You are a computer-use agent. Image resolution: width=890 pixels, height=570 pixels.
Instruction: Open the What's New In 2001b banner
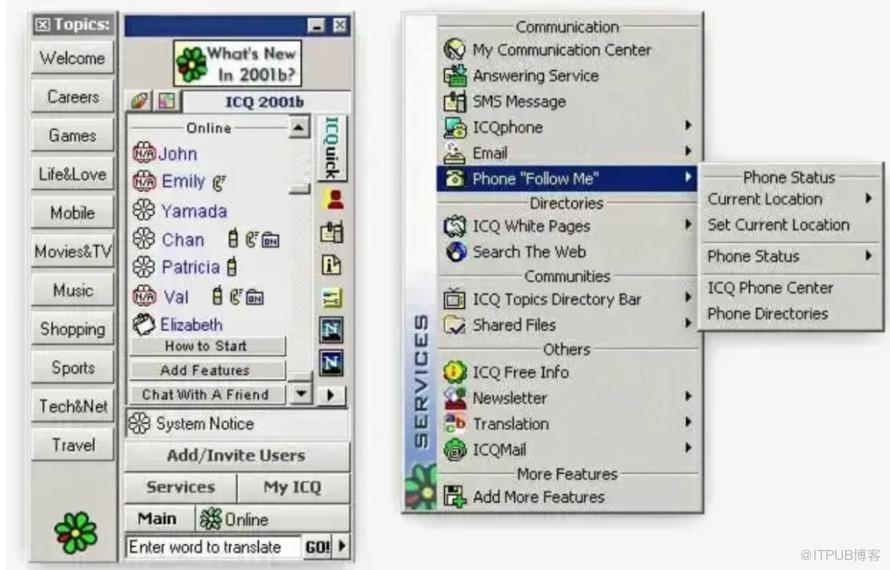pos(237,63)
